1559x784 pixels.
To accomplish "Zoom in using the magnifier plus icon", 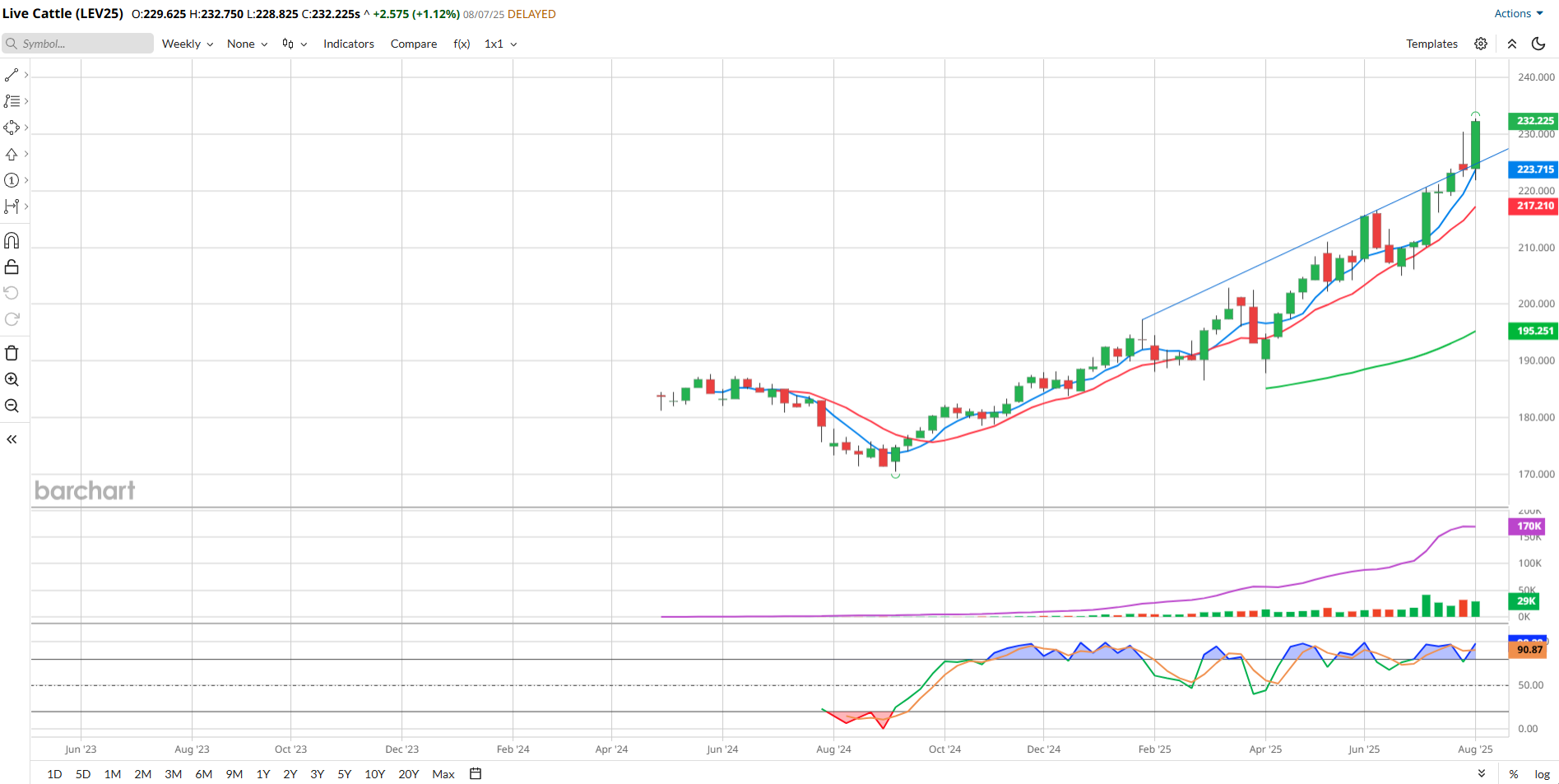I will pyautogui.click(x=12, y=379).
